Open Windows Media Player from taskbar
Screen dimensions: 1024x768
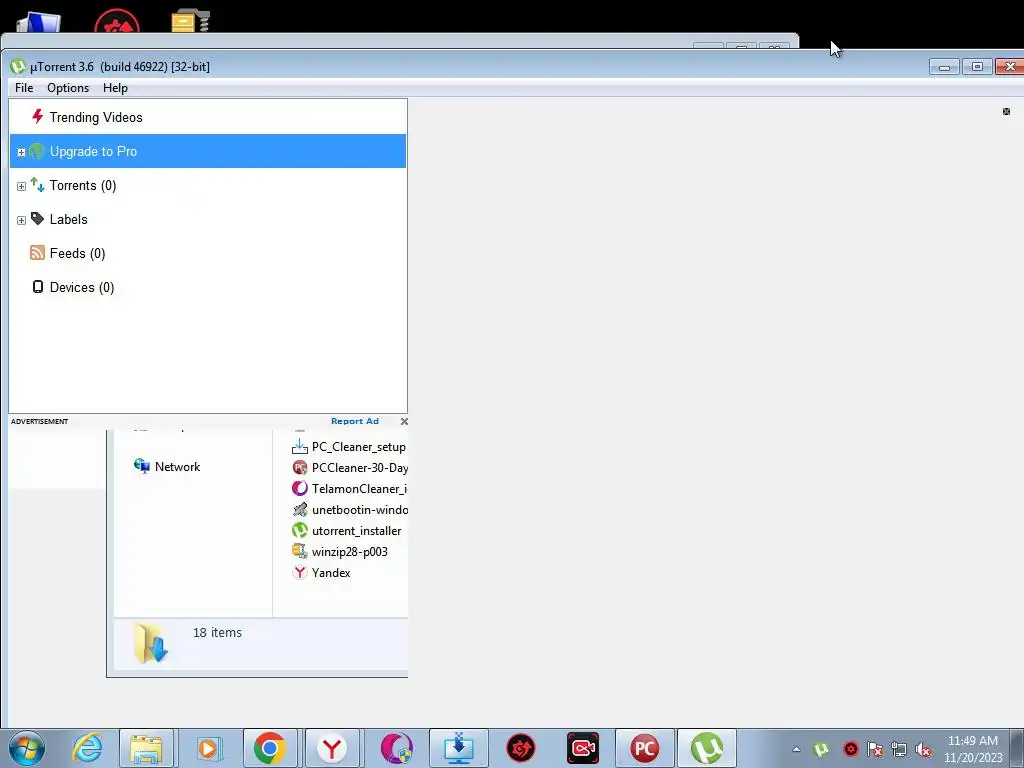(x=208, y=748)
